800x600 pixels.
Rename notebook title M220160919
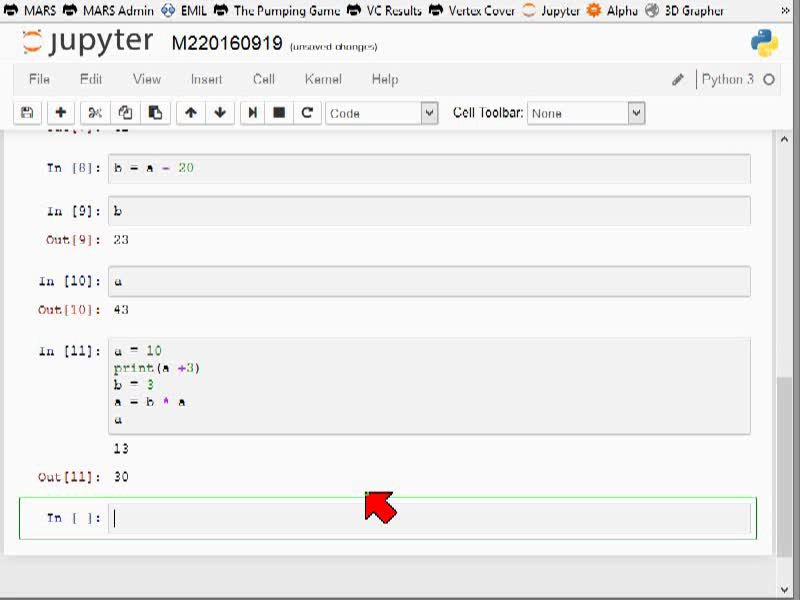[227, 43]
